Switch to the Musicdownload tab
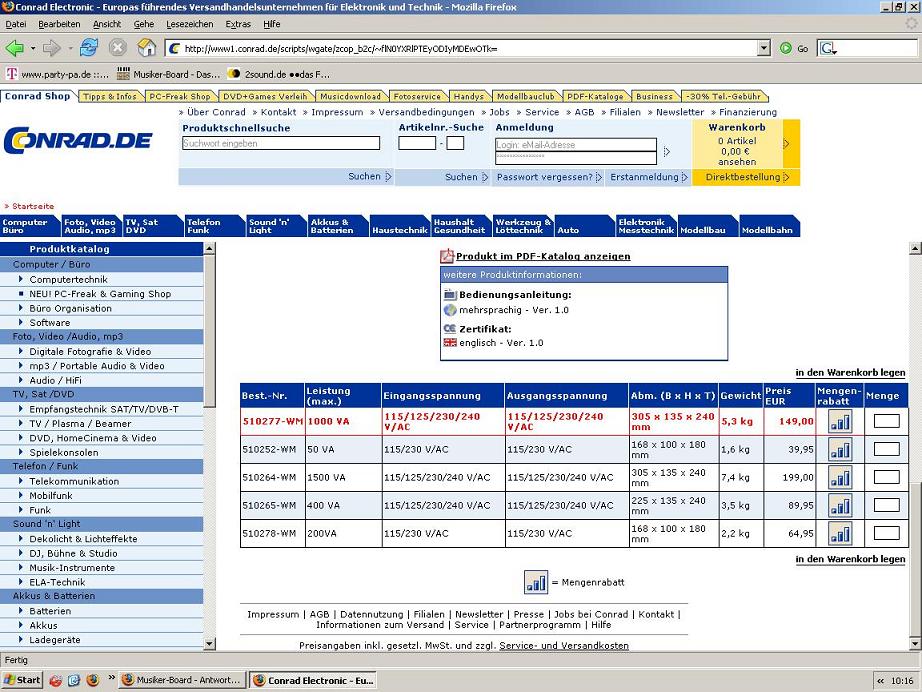The height and width of the screenshot is (692, 922). click(350, 96)
